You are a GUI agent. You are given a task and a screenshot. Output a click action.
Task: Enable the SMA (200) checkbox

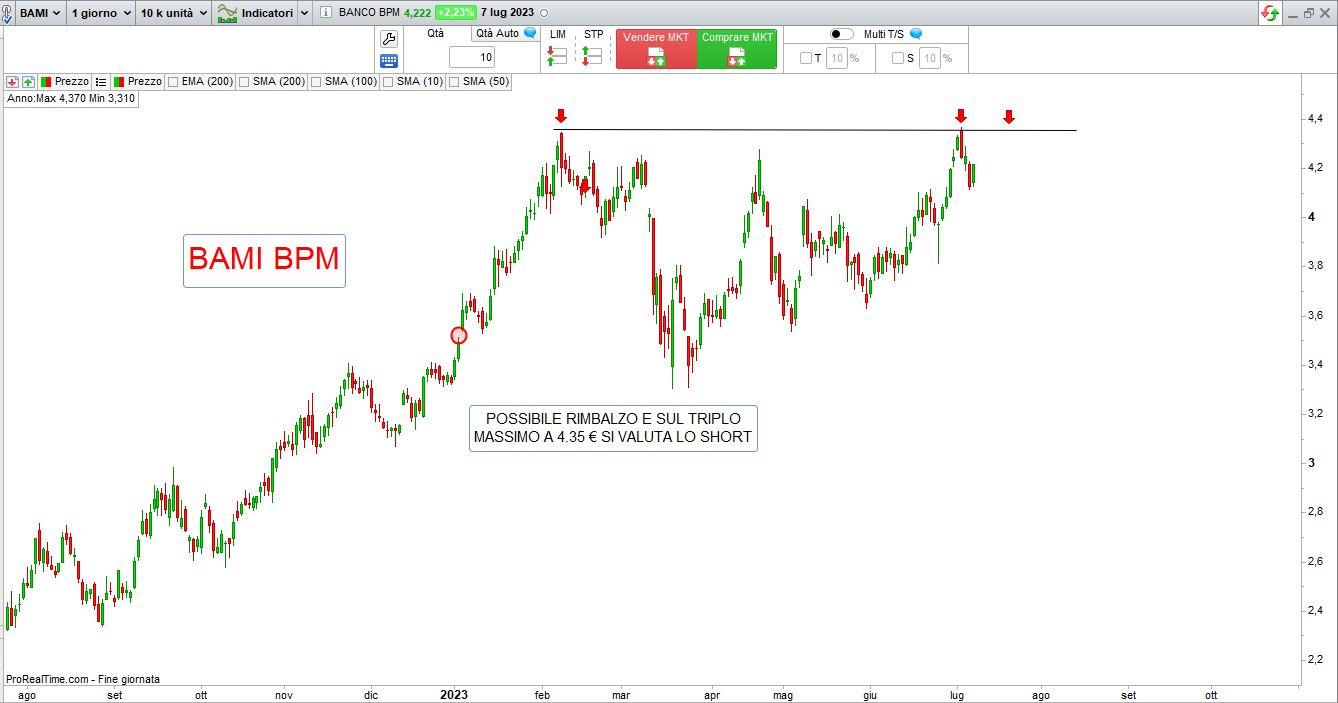click(245, 81)
